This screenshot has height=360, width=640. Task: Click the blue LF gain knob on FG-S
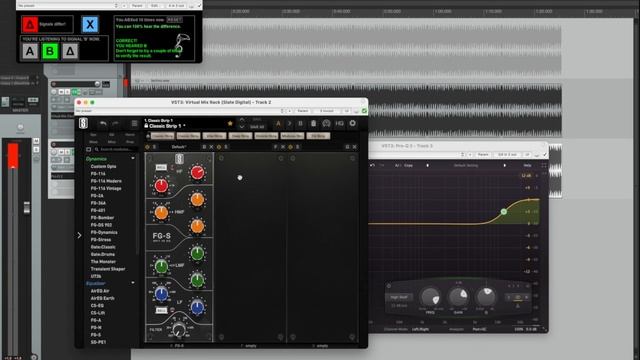point(198,307)
